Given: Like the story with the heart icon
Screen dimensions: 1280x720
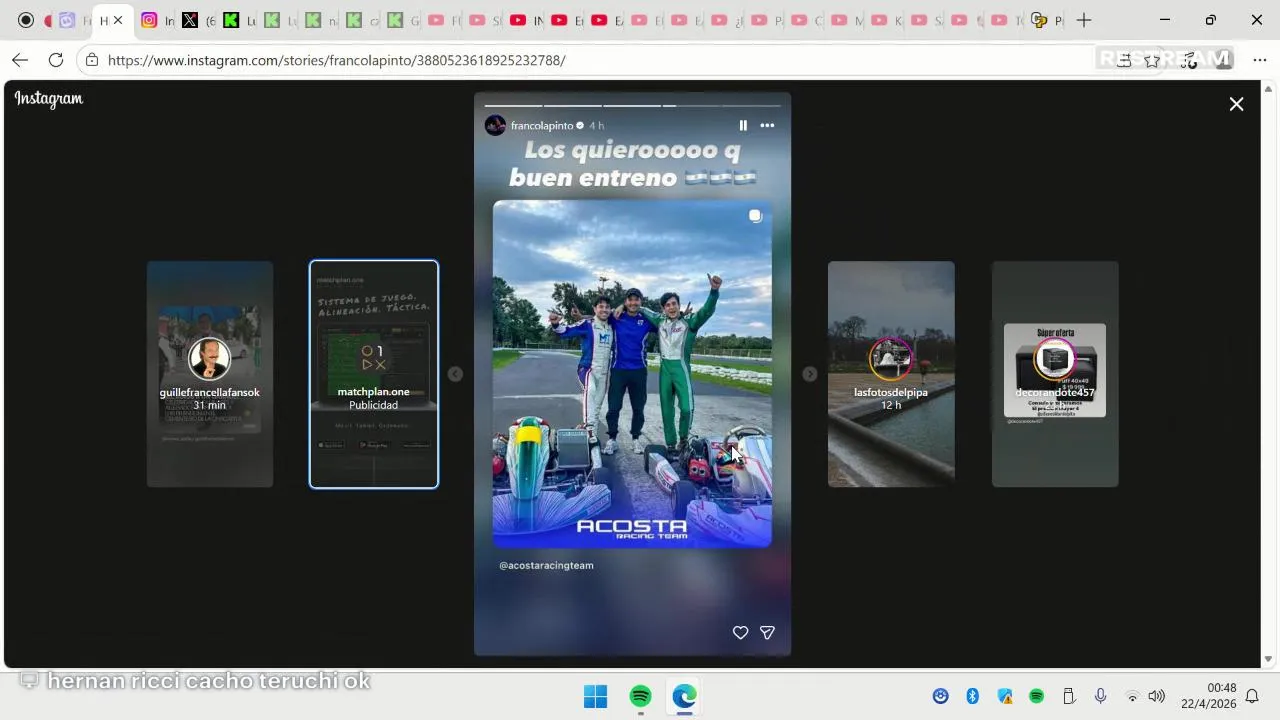Looking at the screenshot, I should 740,632.
